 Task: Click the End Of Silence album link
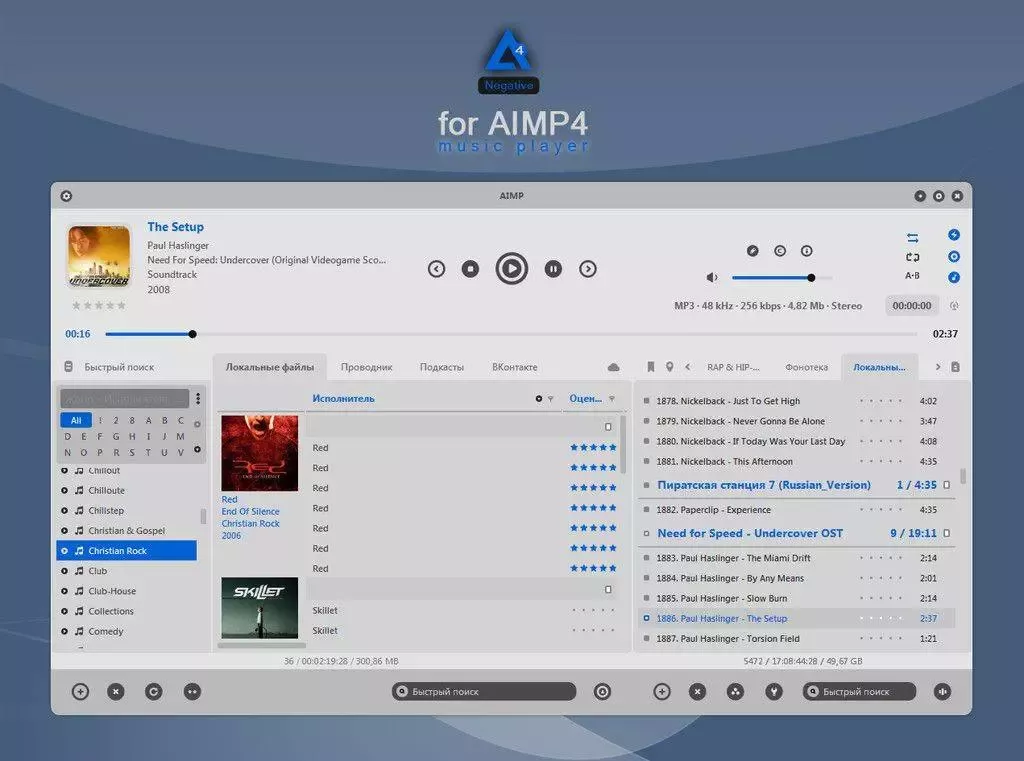pyautogui.click(x=250, y=512)
